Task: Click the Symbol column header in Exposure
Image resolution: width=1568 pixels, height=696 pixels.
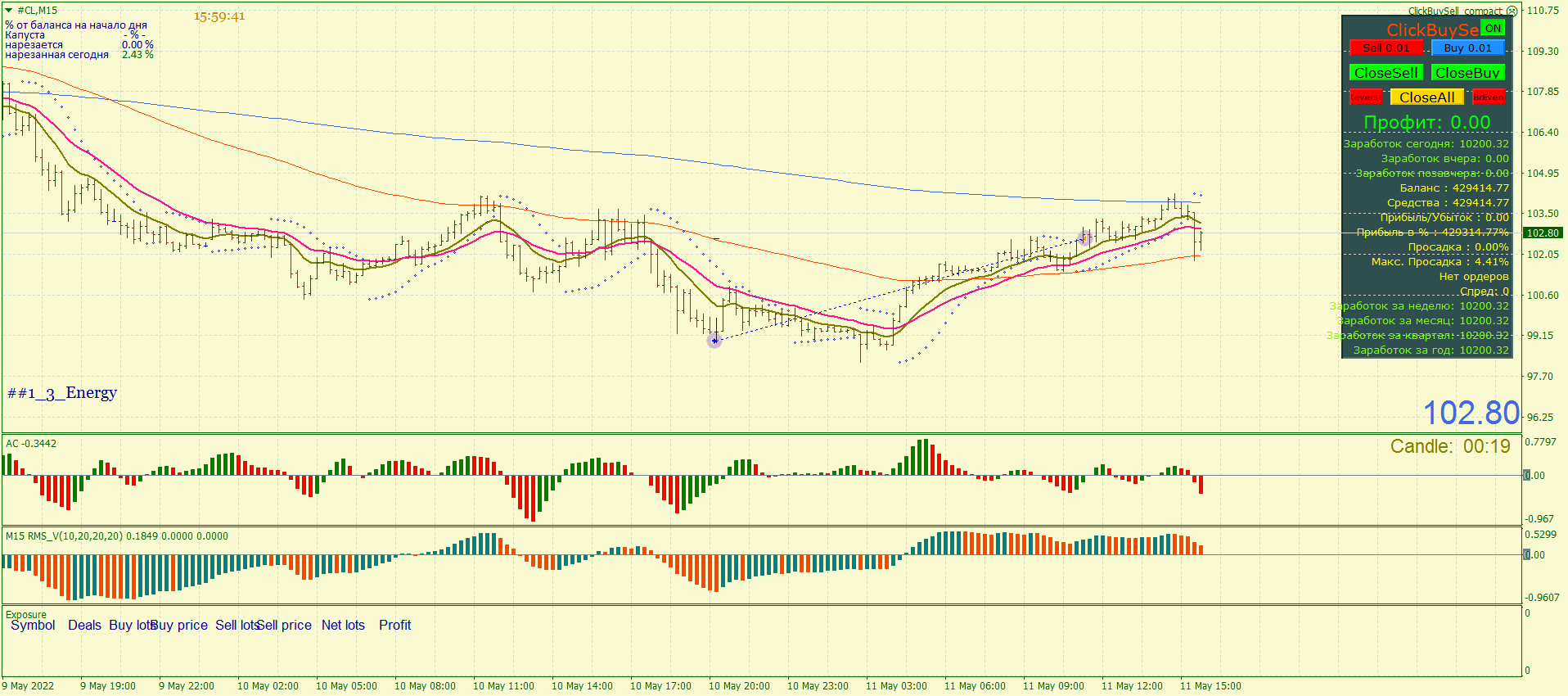Action: pos(33,626)
